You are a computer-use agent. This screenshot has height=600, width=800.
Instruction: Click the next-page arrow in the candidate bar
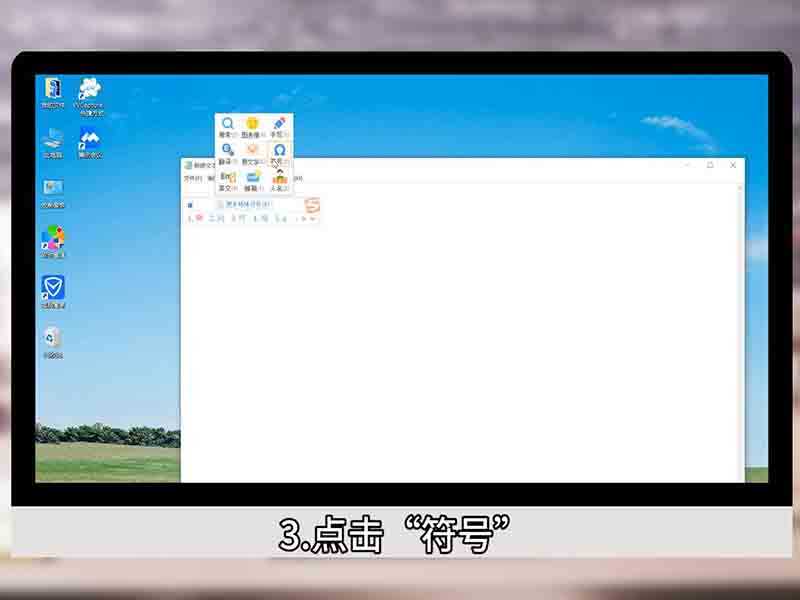302,218
